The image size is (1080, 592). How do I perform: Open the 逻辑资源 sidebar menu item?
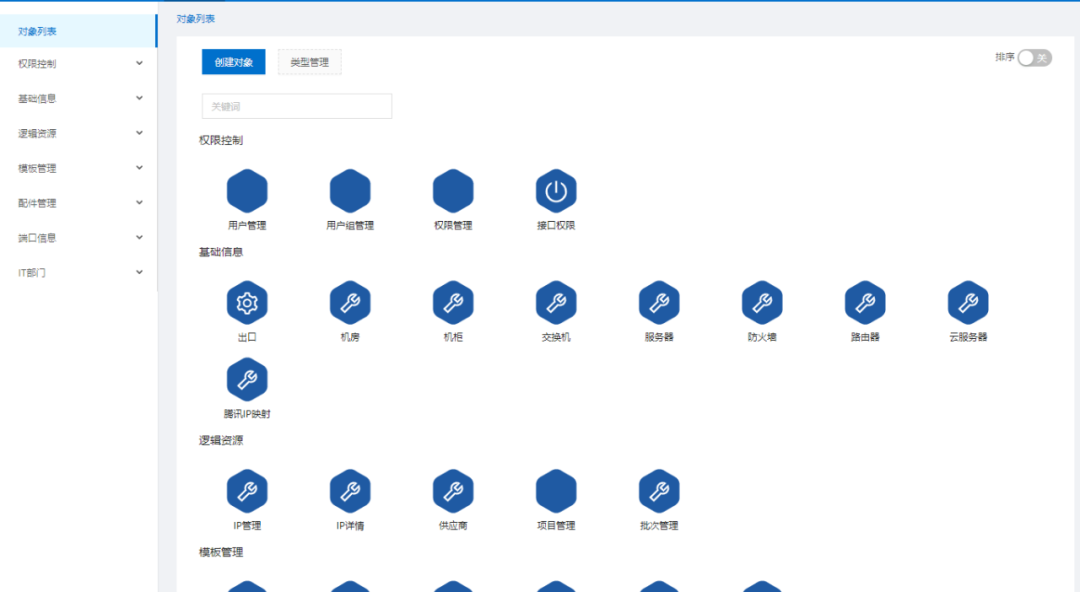click(79, 133)
